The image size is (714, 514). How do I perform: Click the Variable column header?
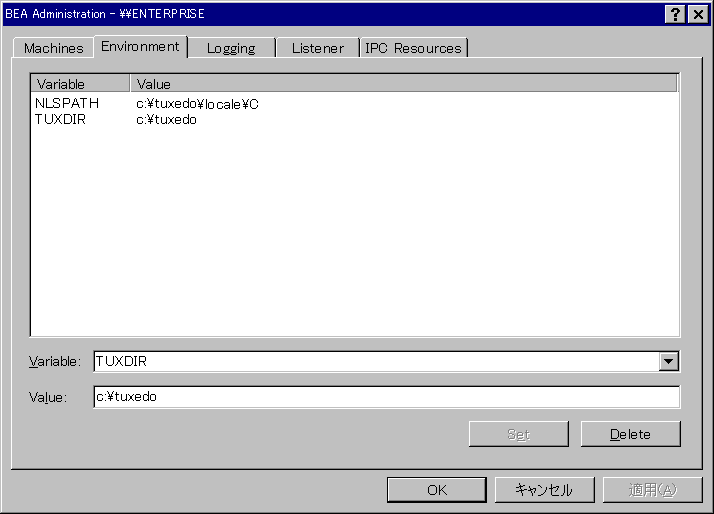tap(80, 84)
